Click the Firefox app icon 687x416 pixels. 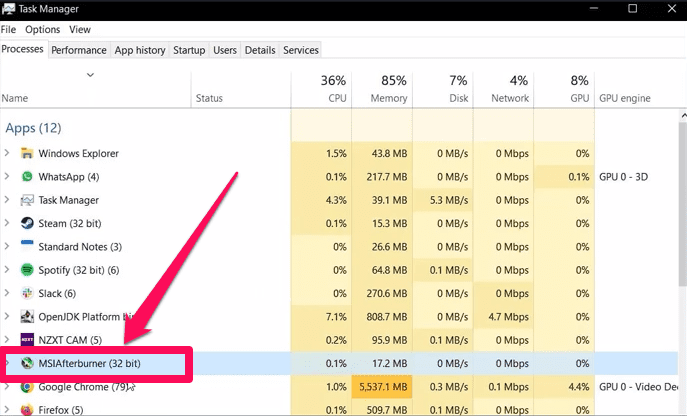click(x=27, y=410)
